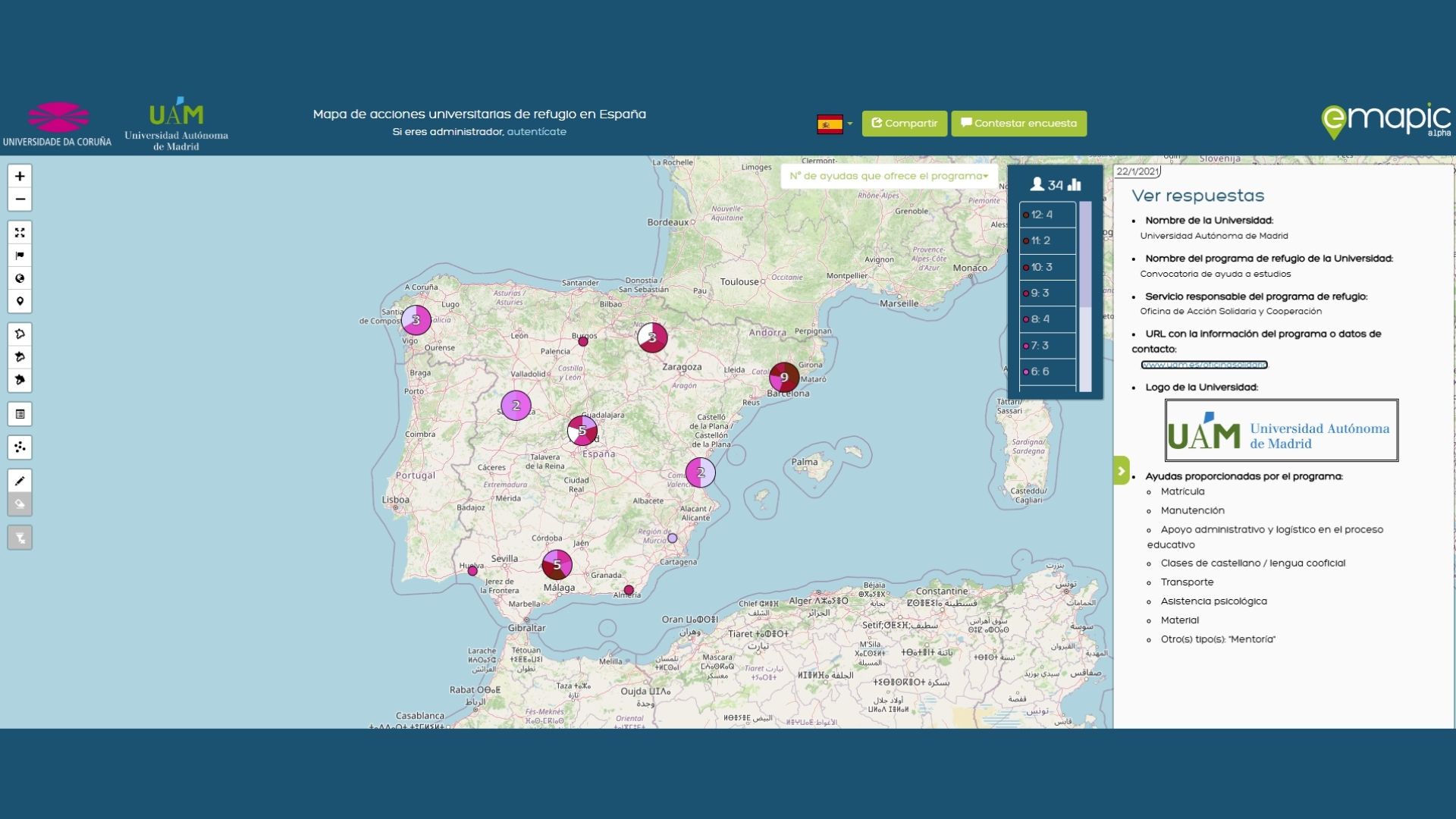Click the UAM logo in the header
1456x819 pixels.
click(x=176, y=123)
